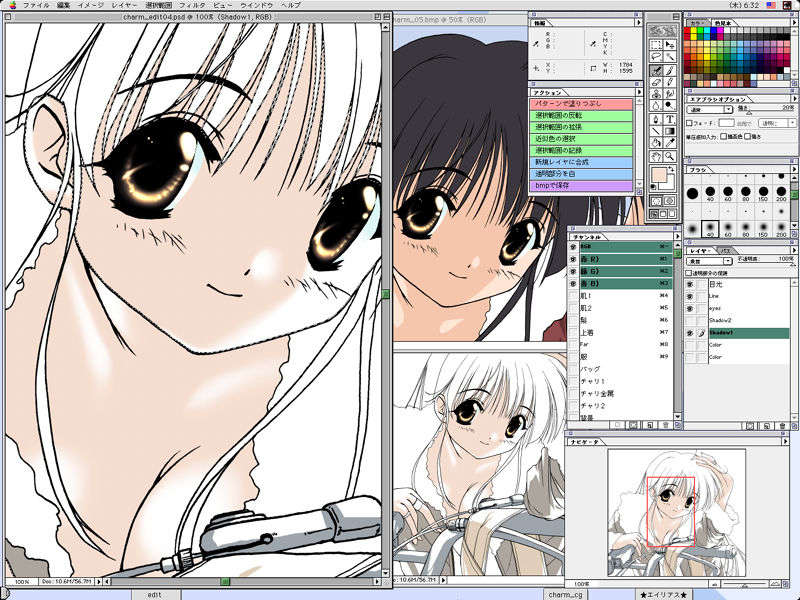Open the Layers palette flyout menu

pyautogui.click(x=793, y=251)
